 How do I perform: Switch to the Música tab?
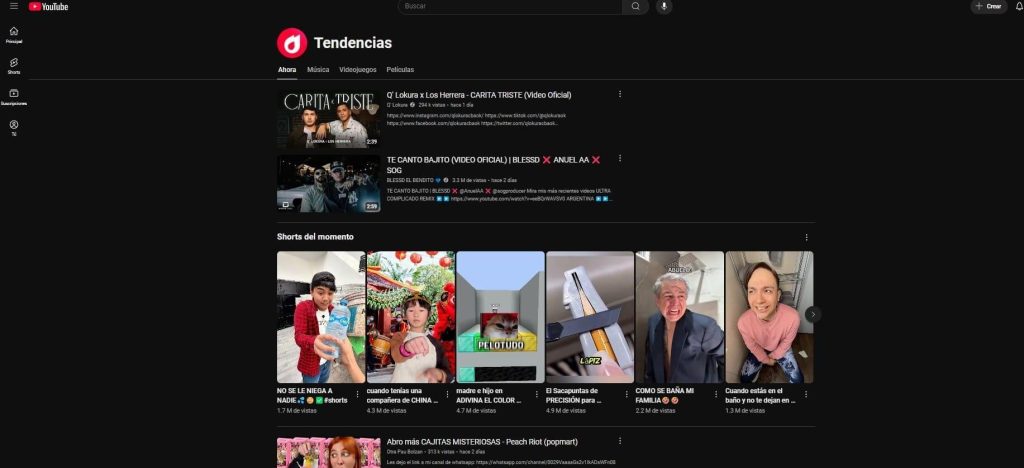point(318,70)
